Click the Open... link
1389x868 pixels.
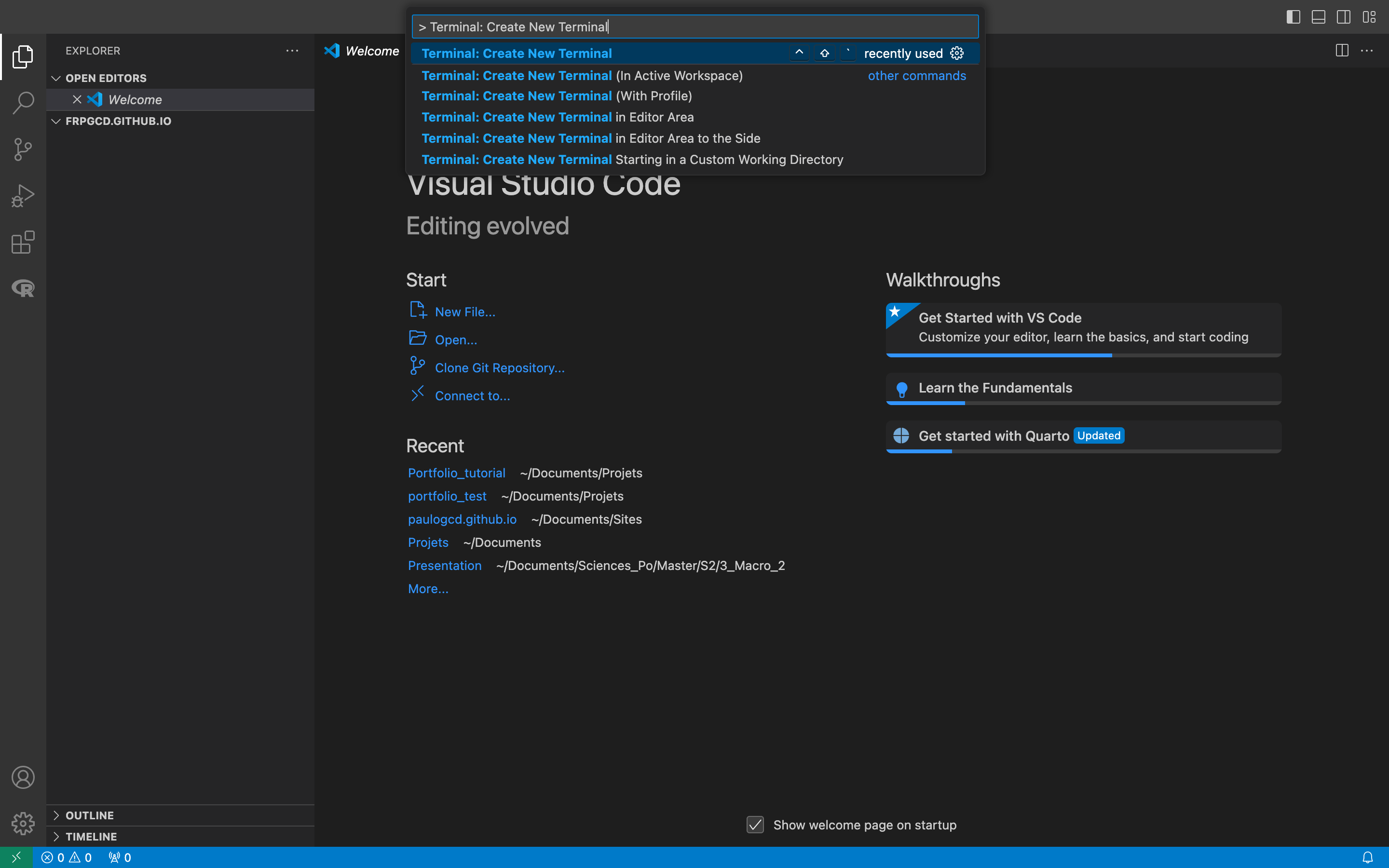[456, 340]
